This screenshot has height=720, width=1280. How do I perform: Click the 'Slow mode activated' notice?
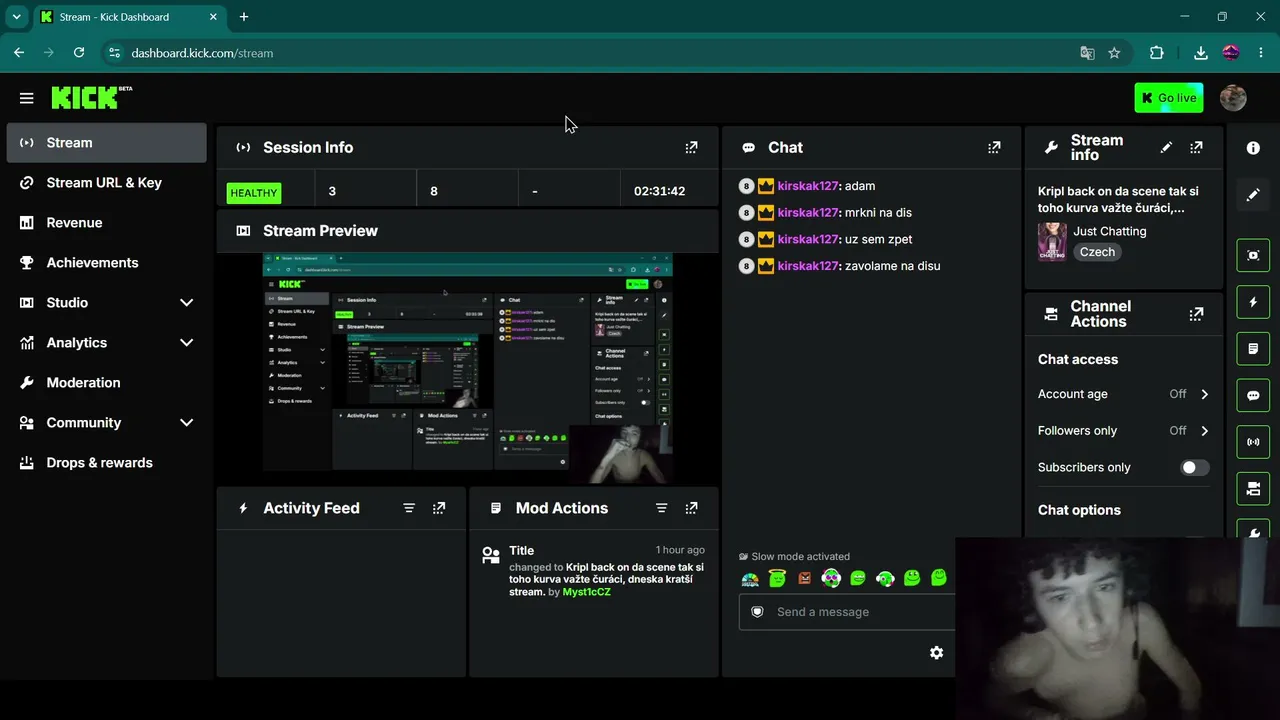pos(794,557)
